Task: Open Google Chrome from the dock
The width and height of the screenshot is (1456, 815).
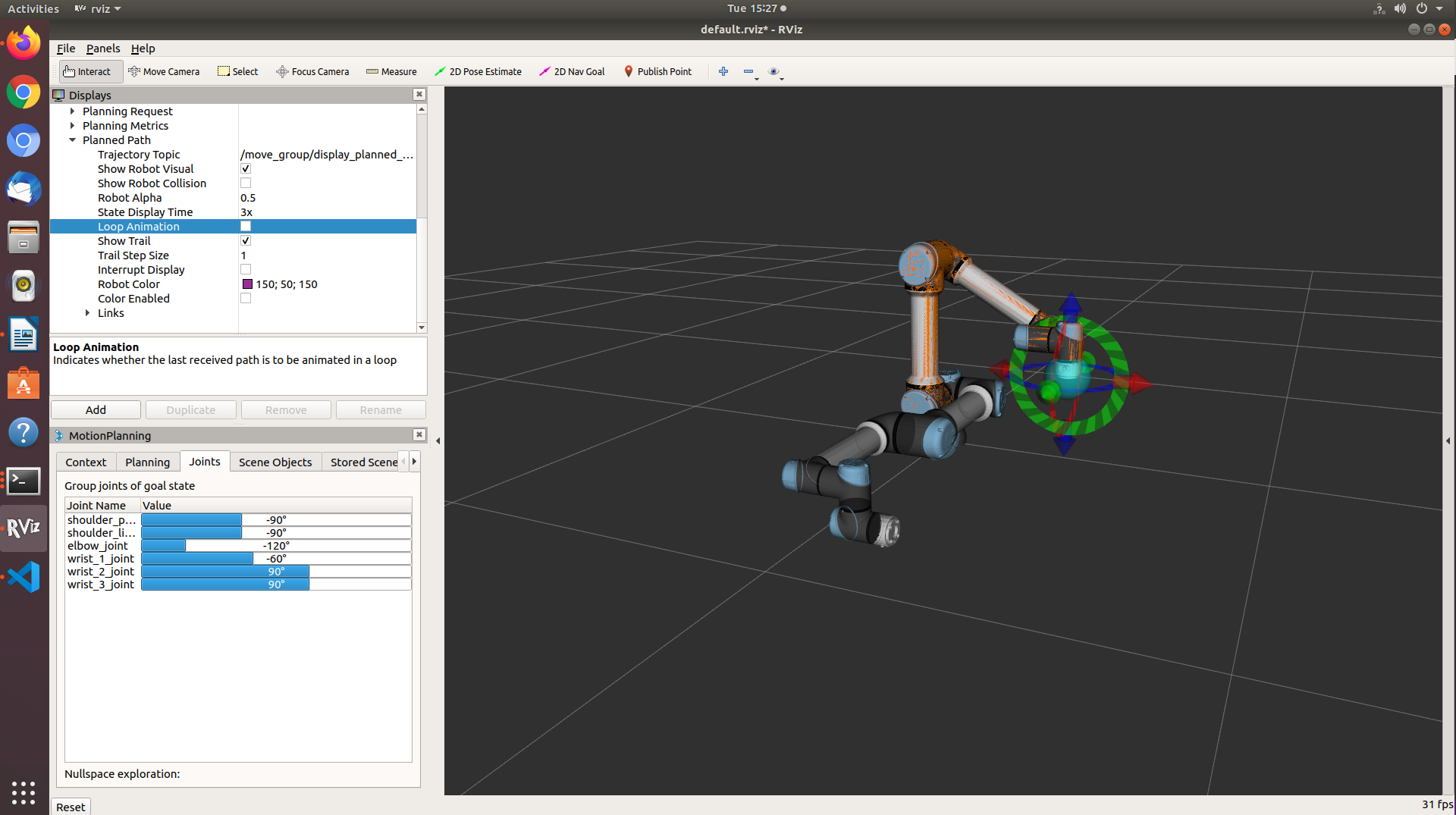Action: click(24, 92)
